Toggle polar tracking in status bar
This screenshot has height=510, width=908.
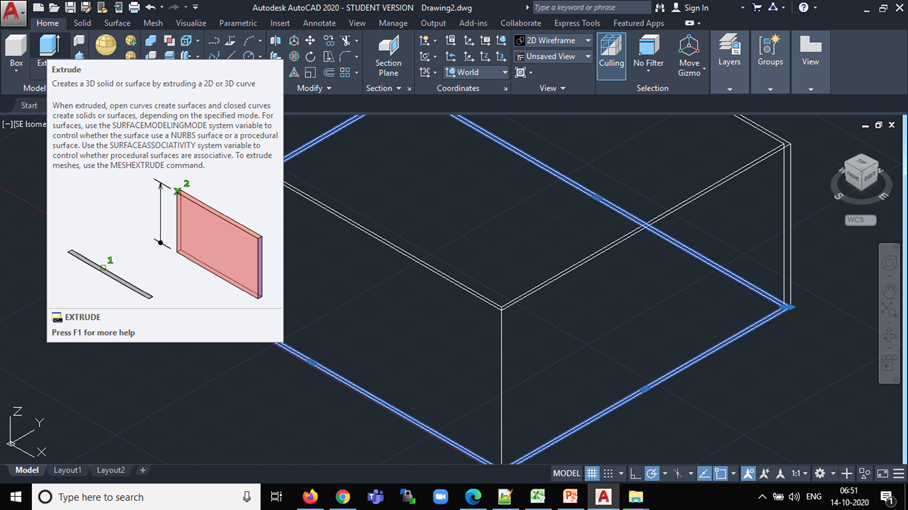651,473
